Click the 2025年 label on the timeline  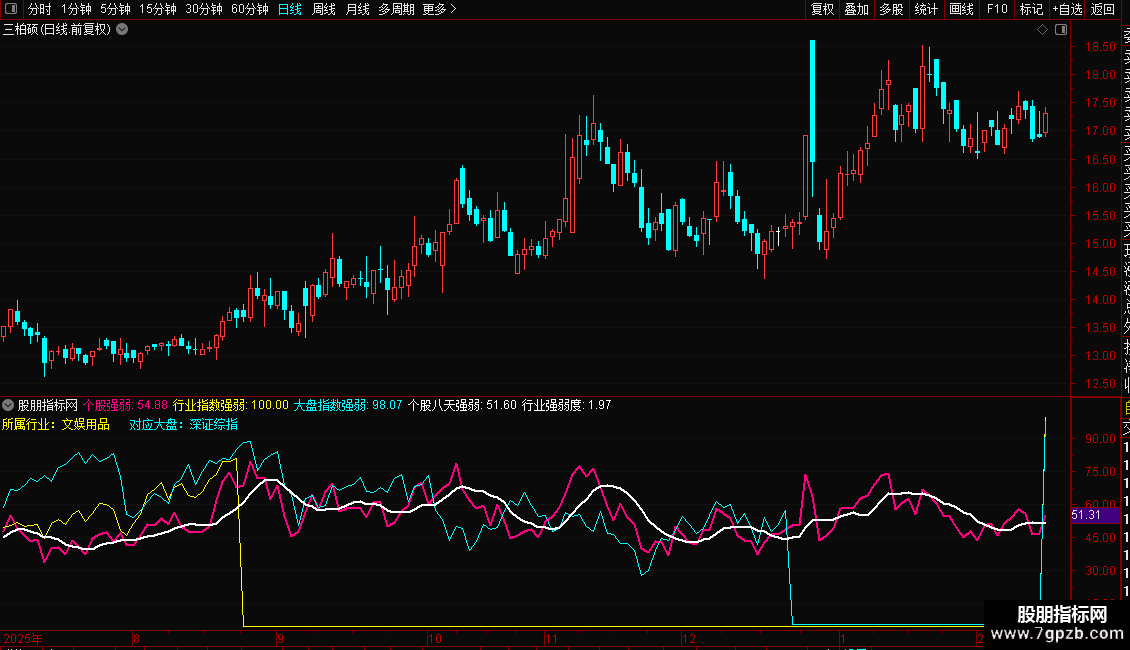(x=23, y=638)
